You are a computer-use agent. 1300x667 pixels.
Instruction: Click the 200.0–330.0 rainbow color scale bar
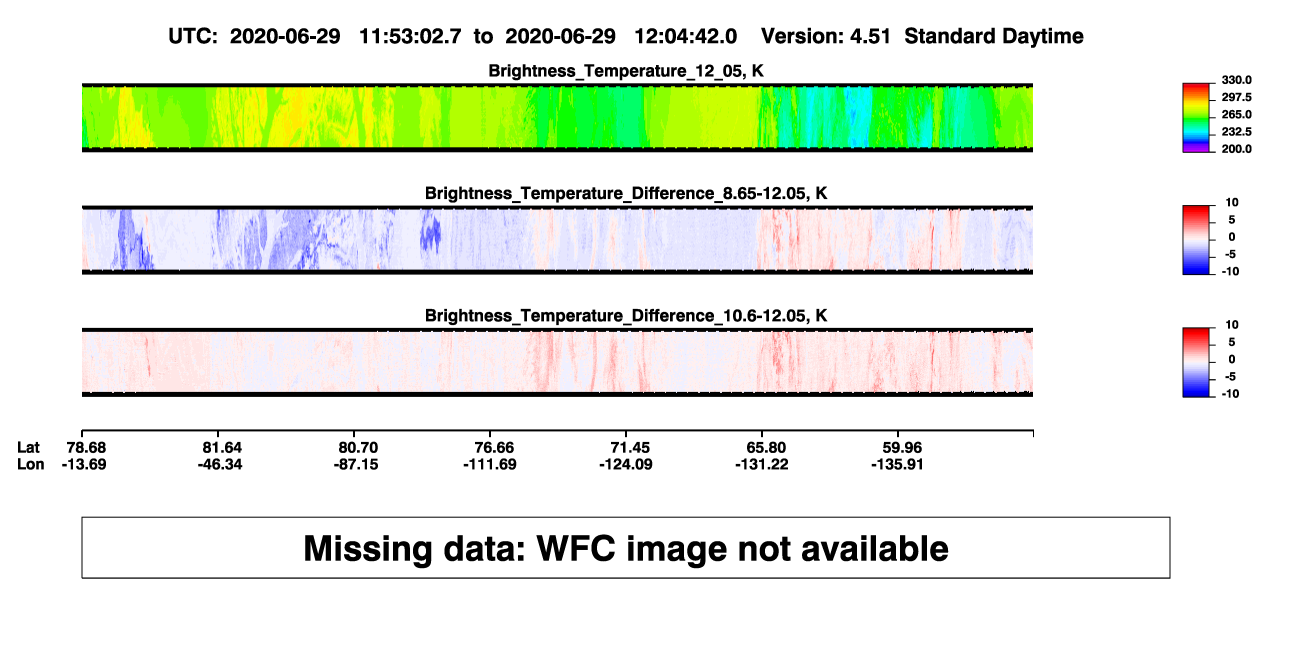tap(1197, 117)
